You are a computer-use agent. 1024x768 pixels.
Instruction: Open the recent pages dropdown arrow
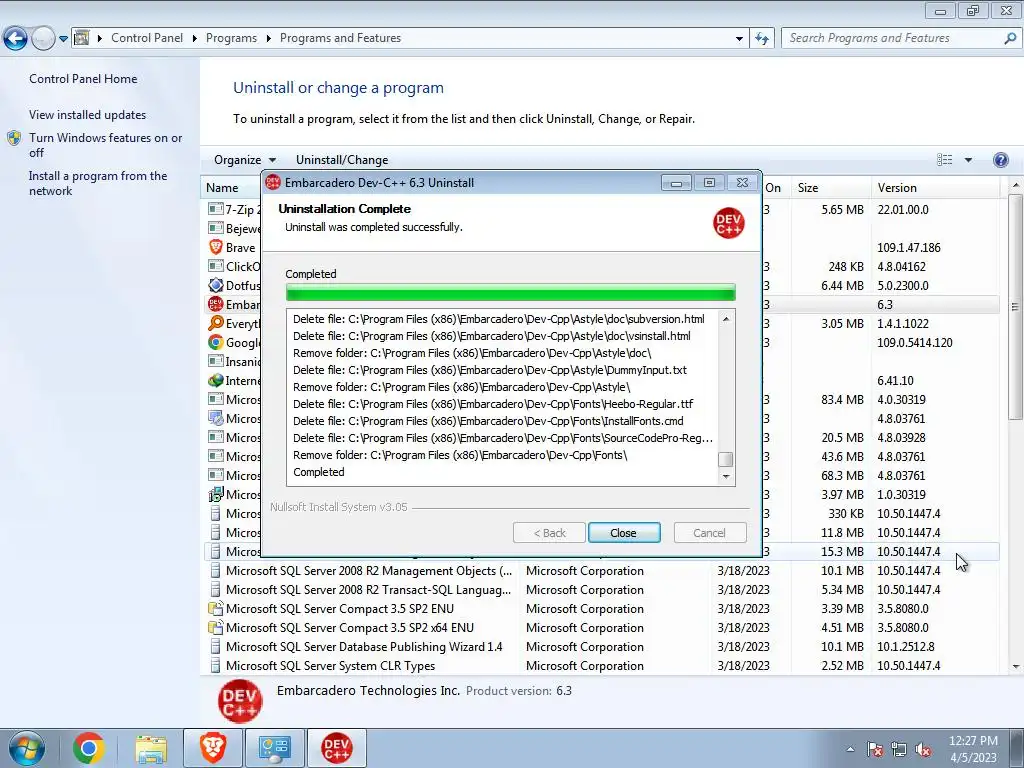[63, 39]
